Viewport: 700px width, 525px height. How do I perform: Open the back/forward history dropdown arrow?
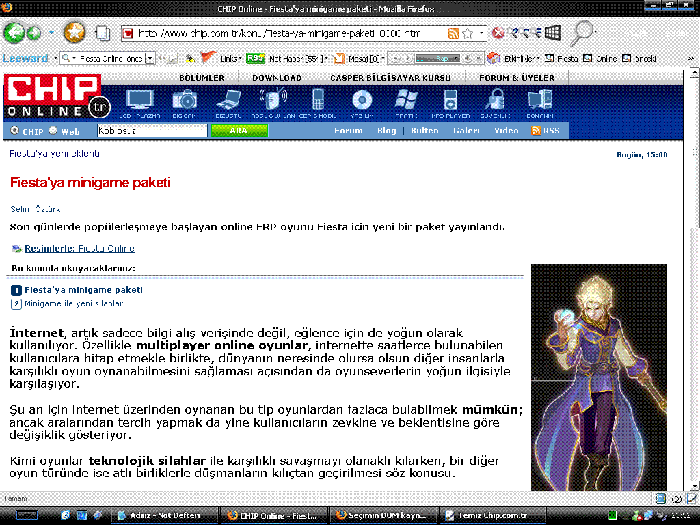click(x=51, y=33)
